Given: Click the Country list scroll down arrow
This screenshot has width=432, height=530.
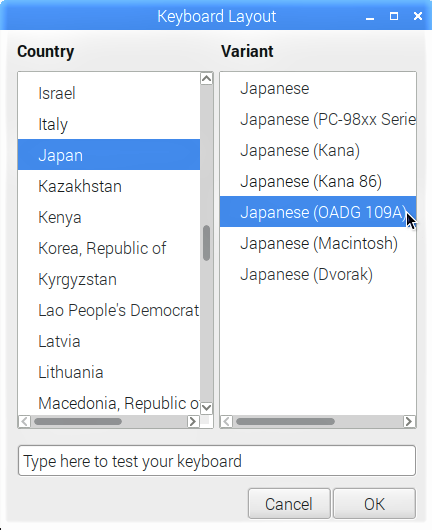Looking at the screenshot, I should pyautogui.click(x=207, y=408).
